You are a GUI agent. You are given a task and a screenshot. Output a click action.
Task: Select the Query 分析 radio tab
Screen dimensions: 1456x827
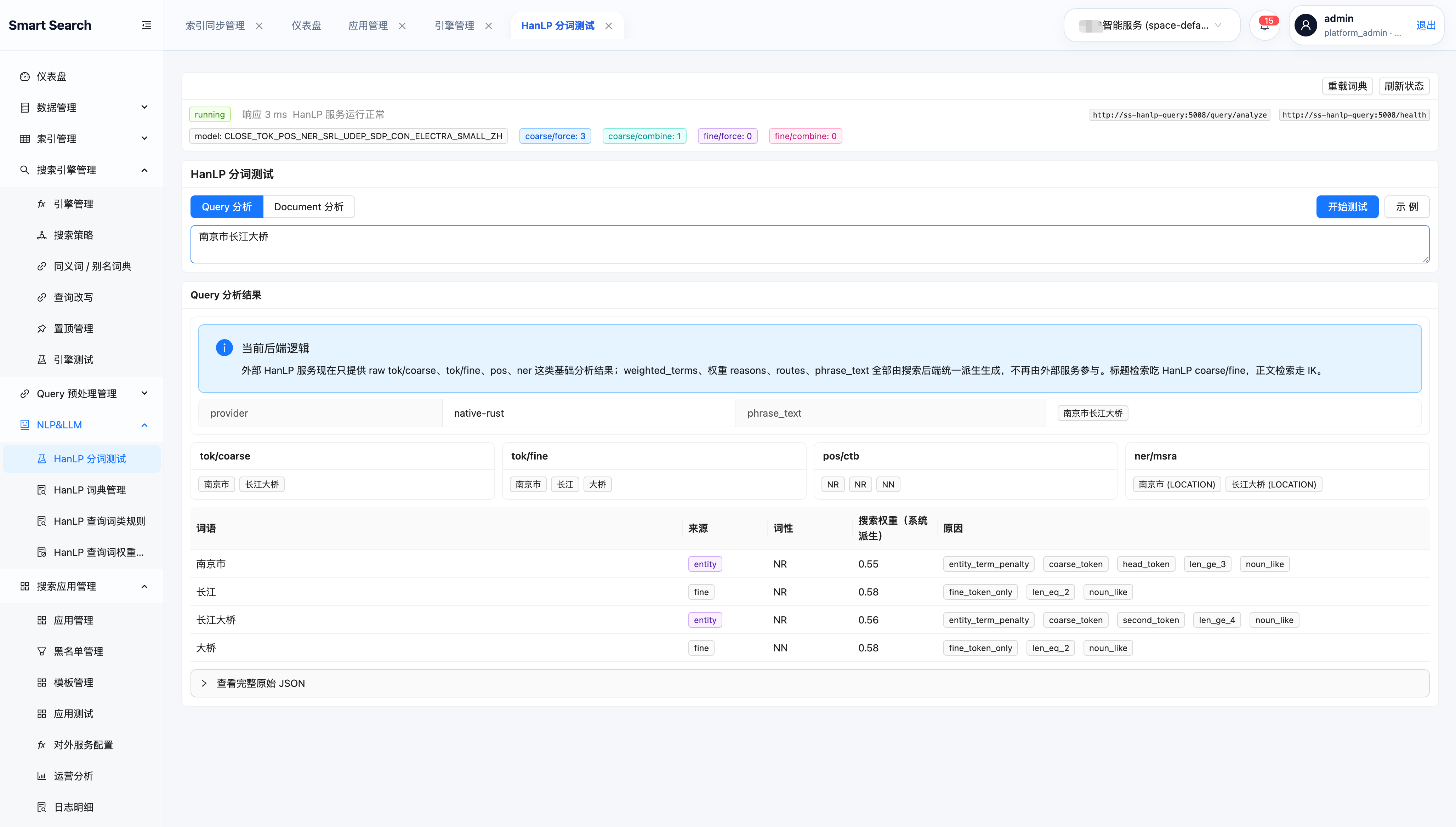tap(227, 207)
